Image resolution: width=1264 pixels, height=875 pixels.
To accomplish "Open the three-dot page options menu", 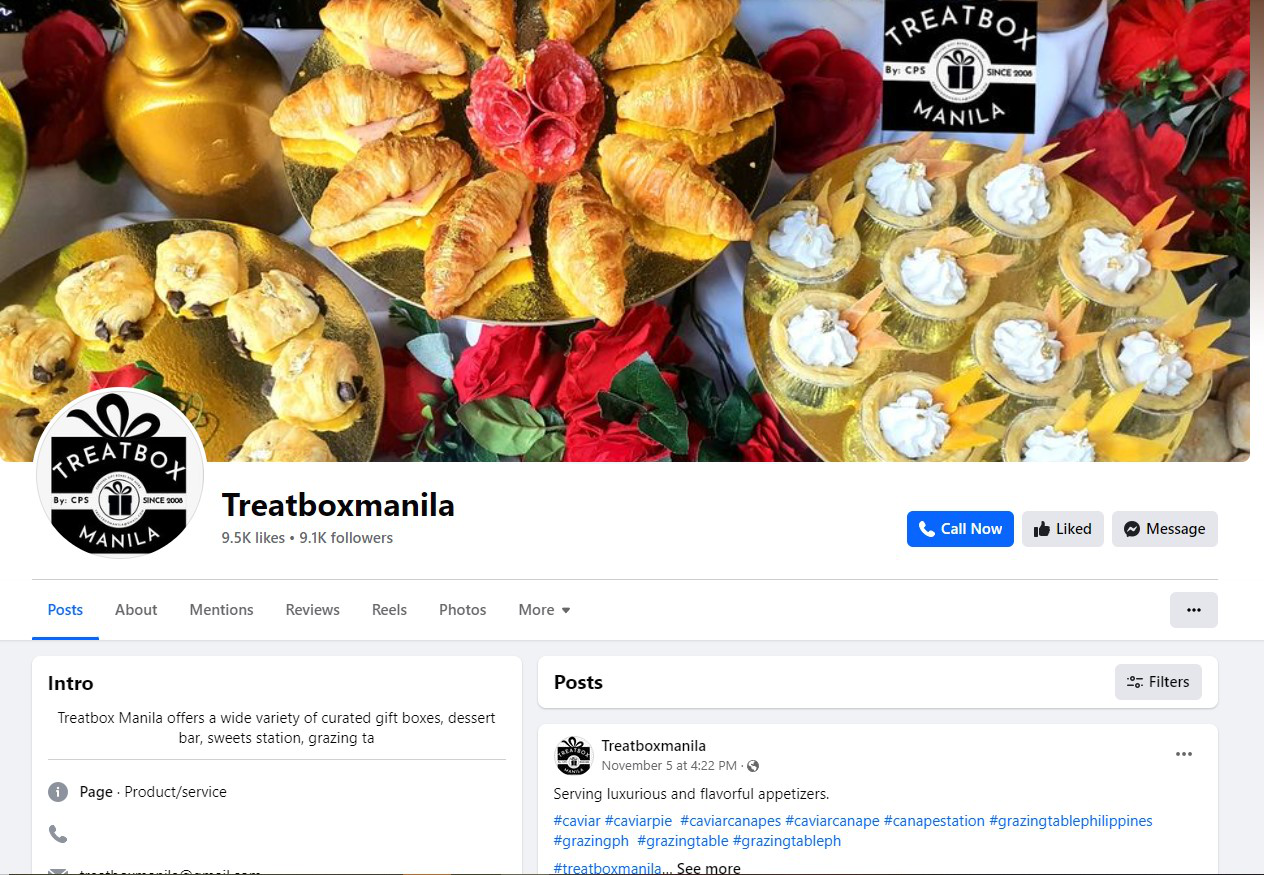I will click(1193, 610).
